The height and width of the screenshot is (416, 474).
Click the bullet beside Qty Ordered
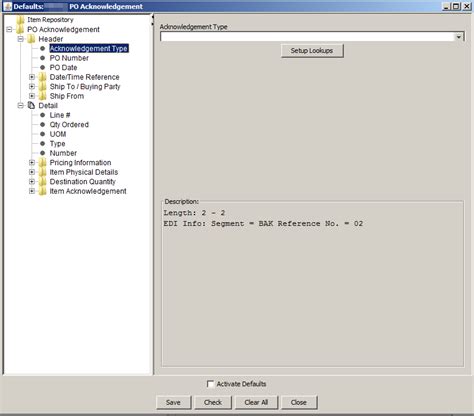[42, 125]
